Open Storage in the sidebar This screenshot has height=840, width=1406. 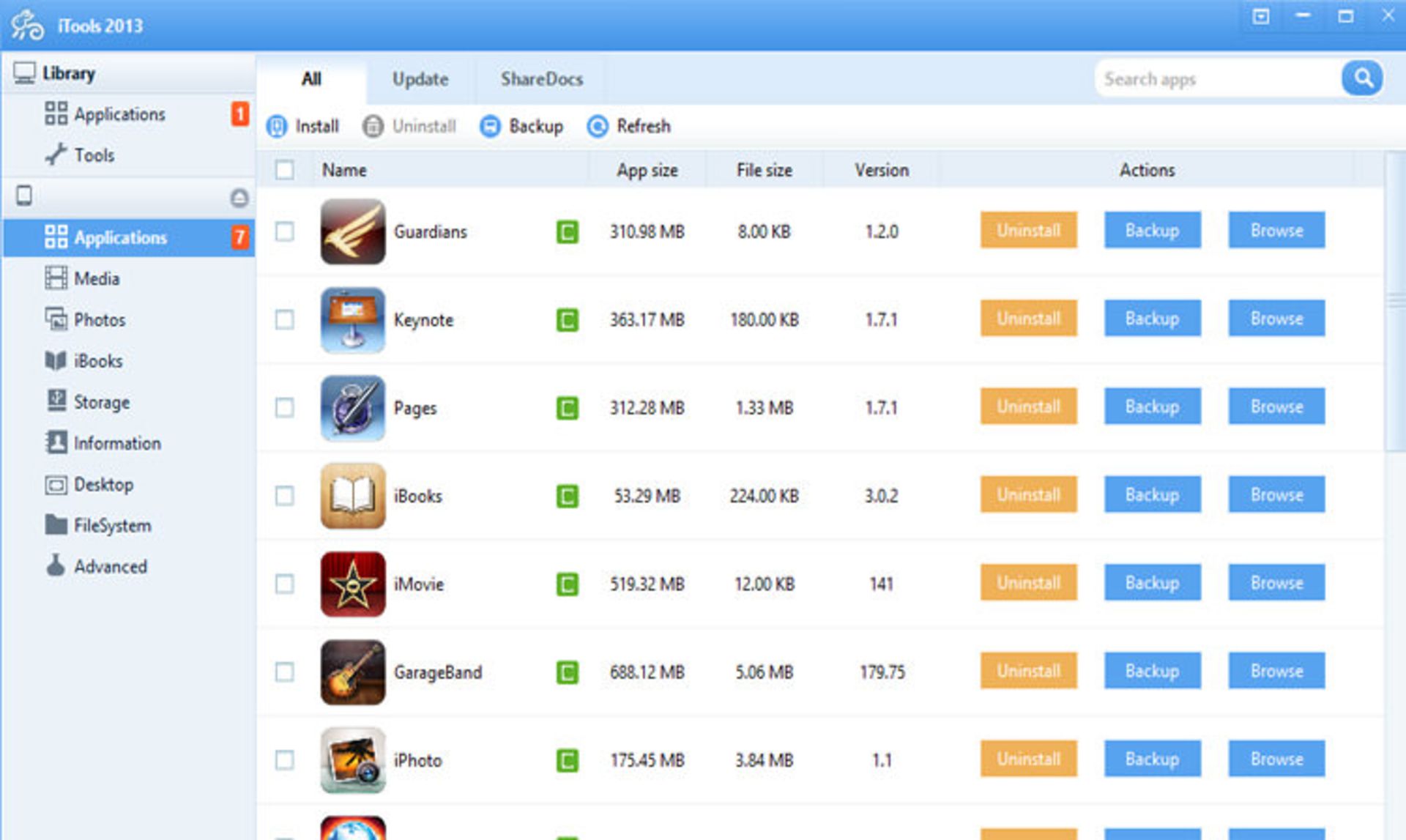click(x=128, y=402)
